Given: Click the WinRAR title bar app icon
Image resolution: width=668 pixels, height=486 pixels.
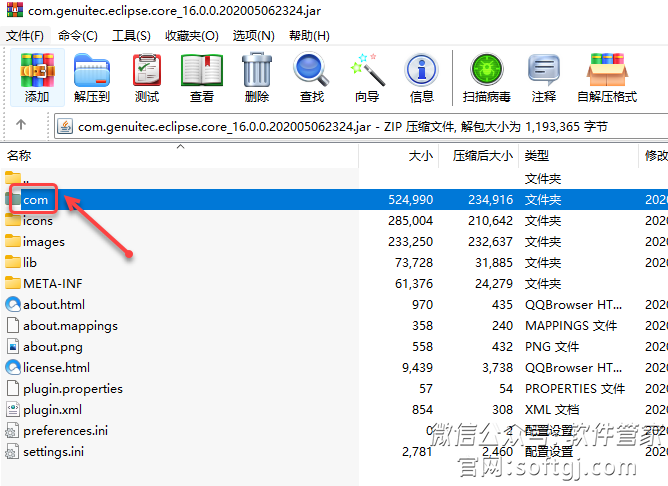Looking at the screenshot, I should (15, 9).
